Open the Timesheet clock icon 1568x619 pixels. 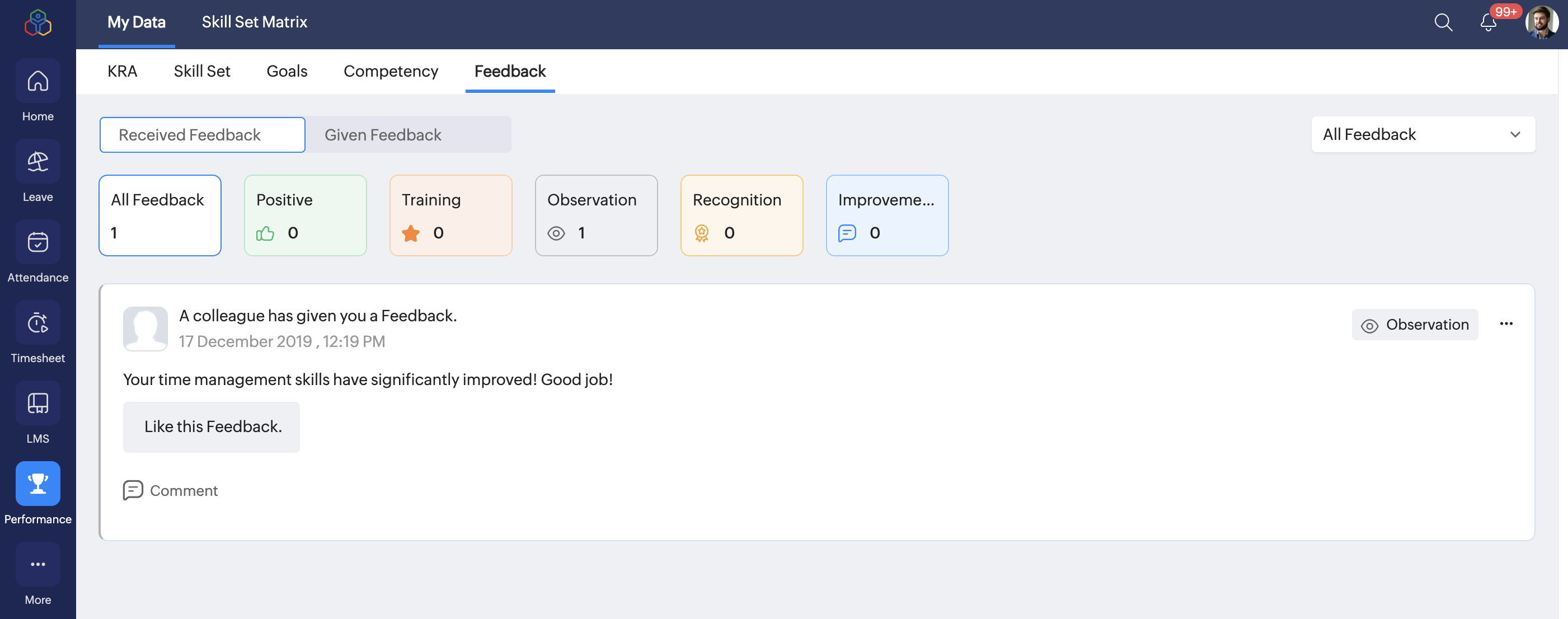point(37,323)
